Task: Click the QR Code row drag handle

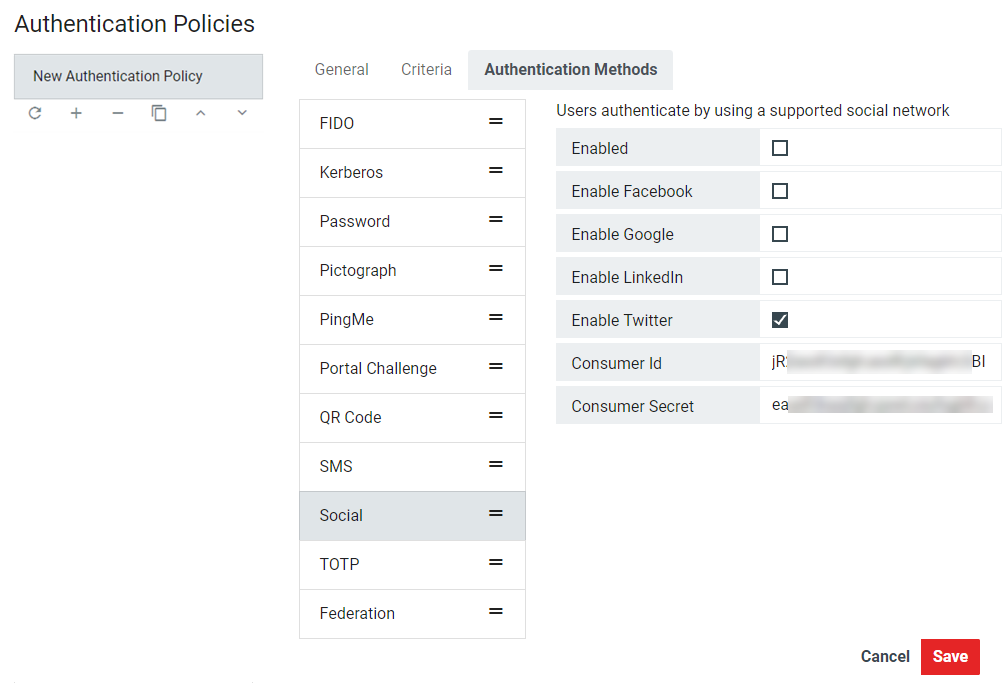Action: 495,416
